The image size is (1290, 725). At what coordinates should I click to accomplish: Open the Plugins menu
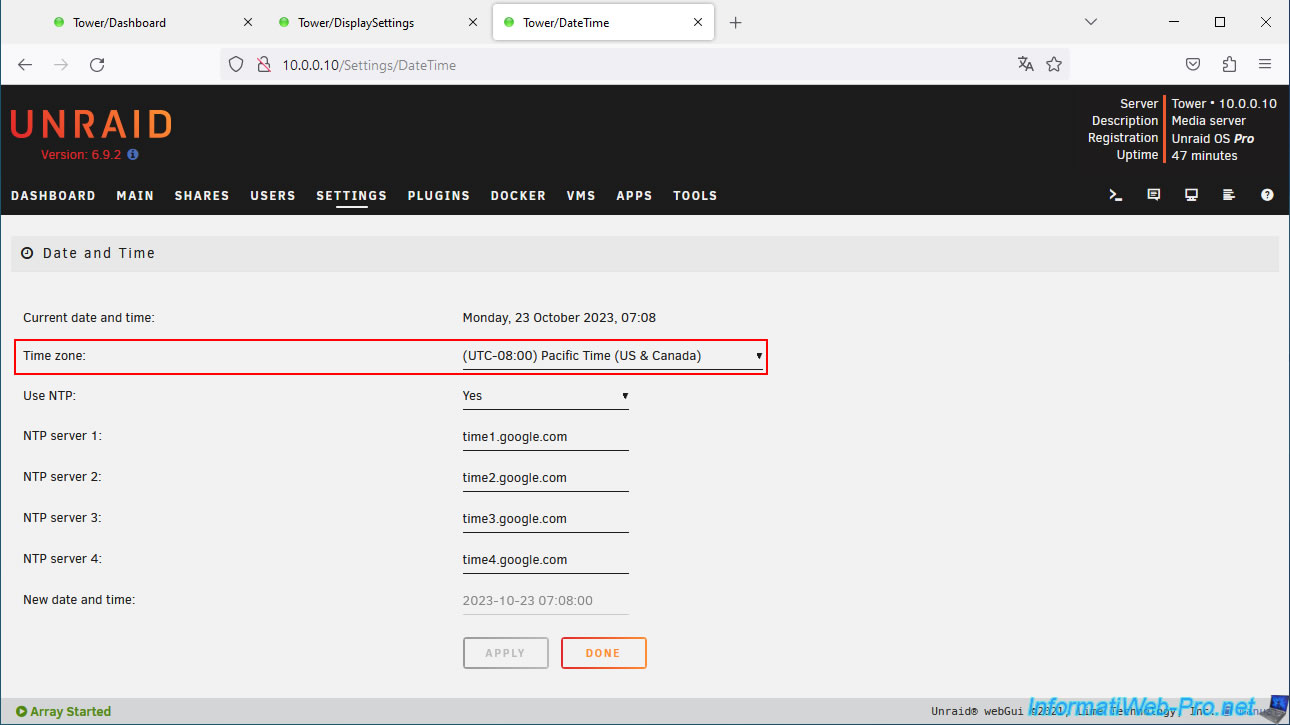pos(438,196)
